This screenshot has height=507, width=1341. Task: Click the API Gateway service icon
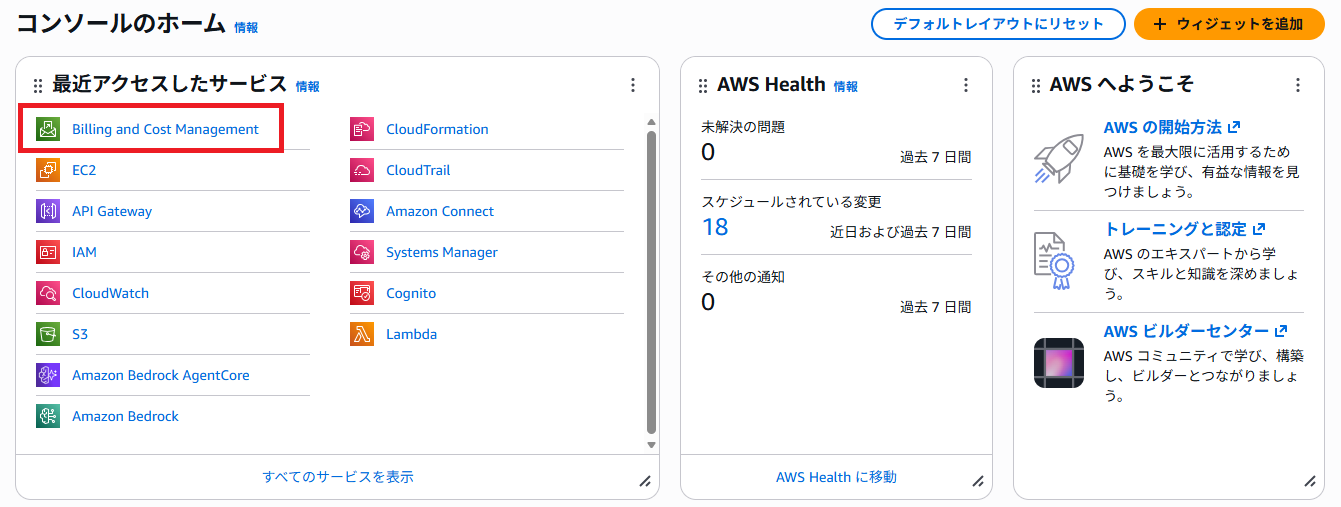pyautogui.click(x=48, y=211)
